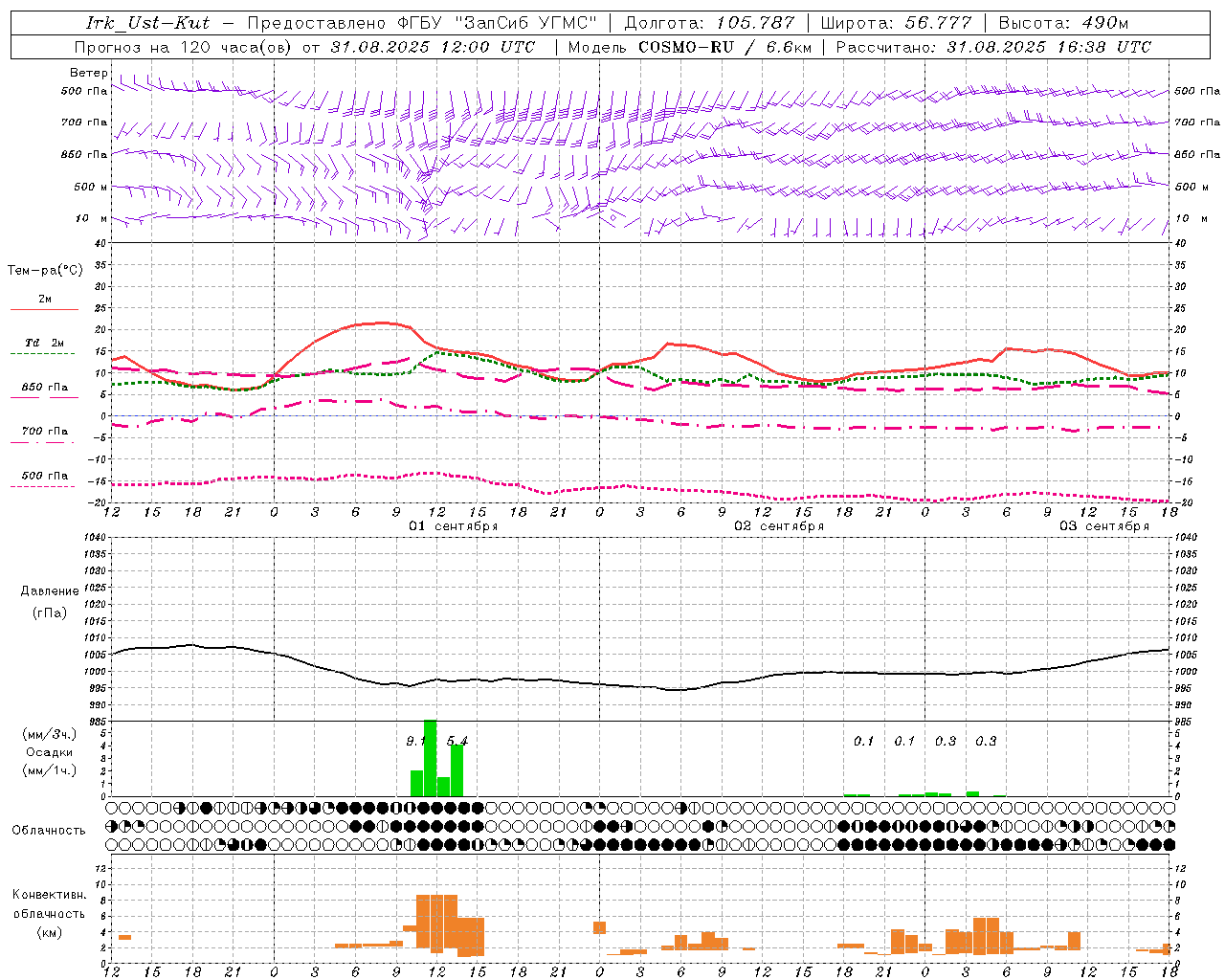
Task: Select the Тем-ра(°C) temperature legend title
Action: click(x=45, y=271)
